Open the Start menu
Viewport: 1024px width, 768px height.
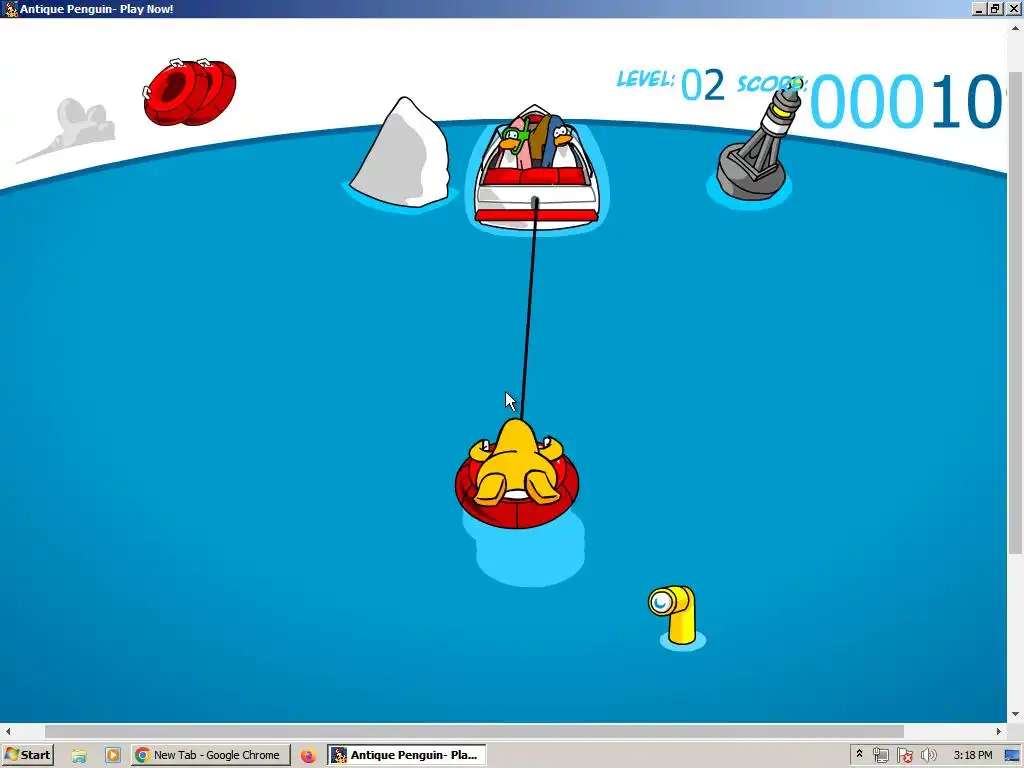27,755
